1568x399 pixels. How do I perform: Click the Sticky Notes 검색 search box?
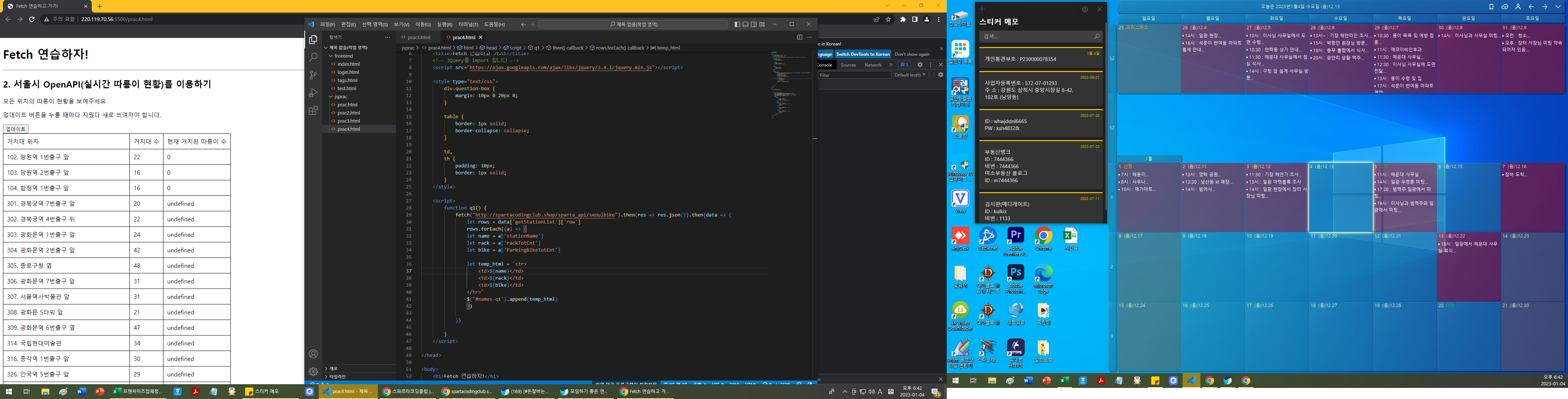pos(1040,37)
